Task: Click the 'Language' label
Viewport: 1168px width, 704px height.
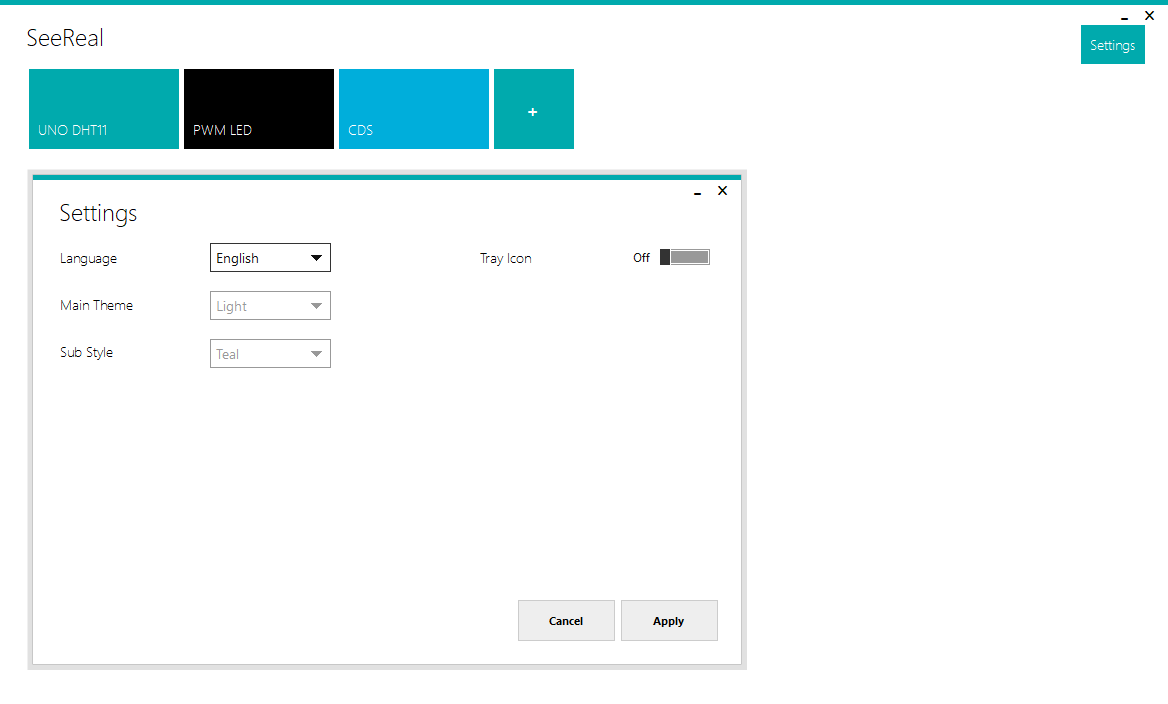Action: (x=89, y=259)
